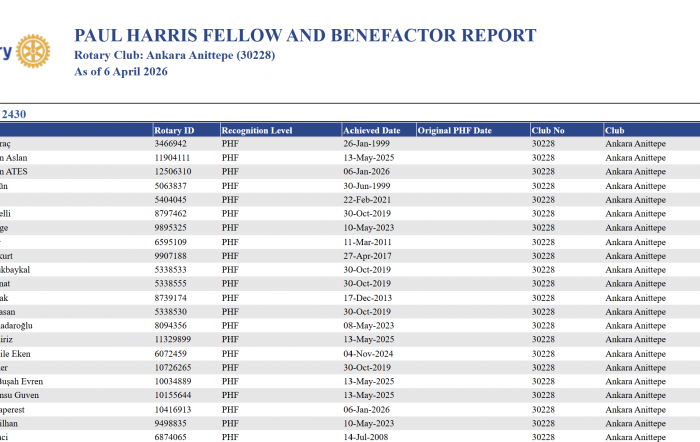Click Ankara Anittepe in the 5404045 row
Screen dimensions: 700x442
coord(635,200)
